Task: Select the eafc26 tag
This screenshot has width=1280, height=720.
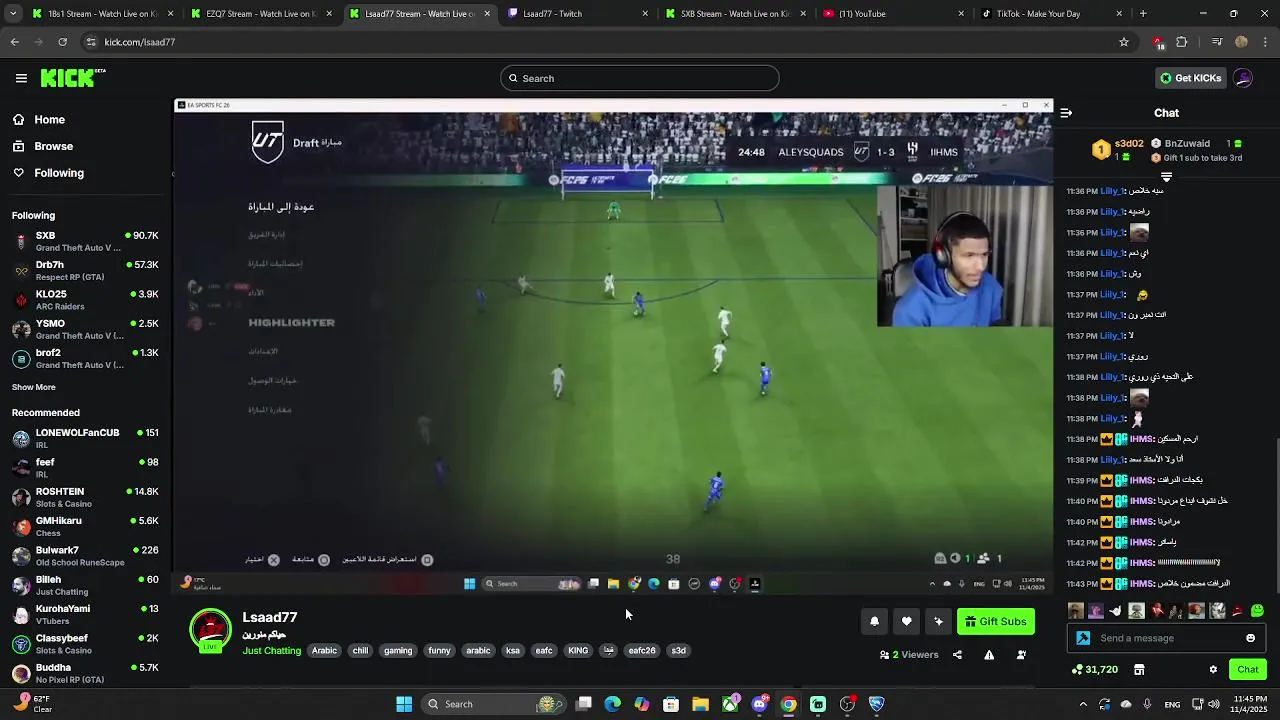Action: [x=642, y=650]
